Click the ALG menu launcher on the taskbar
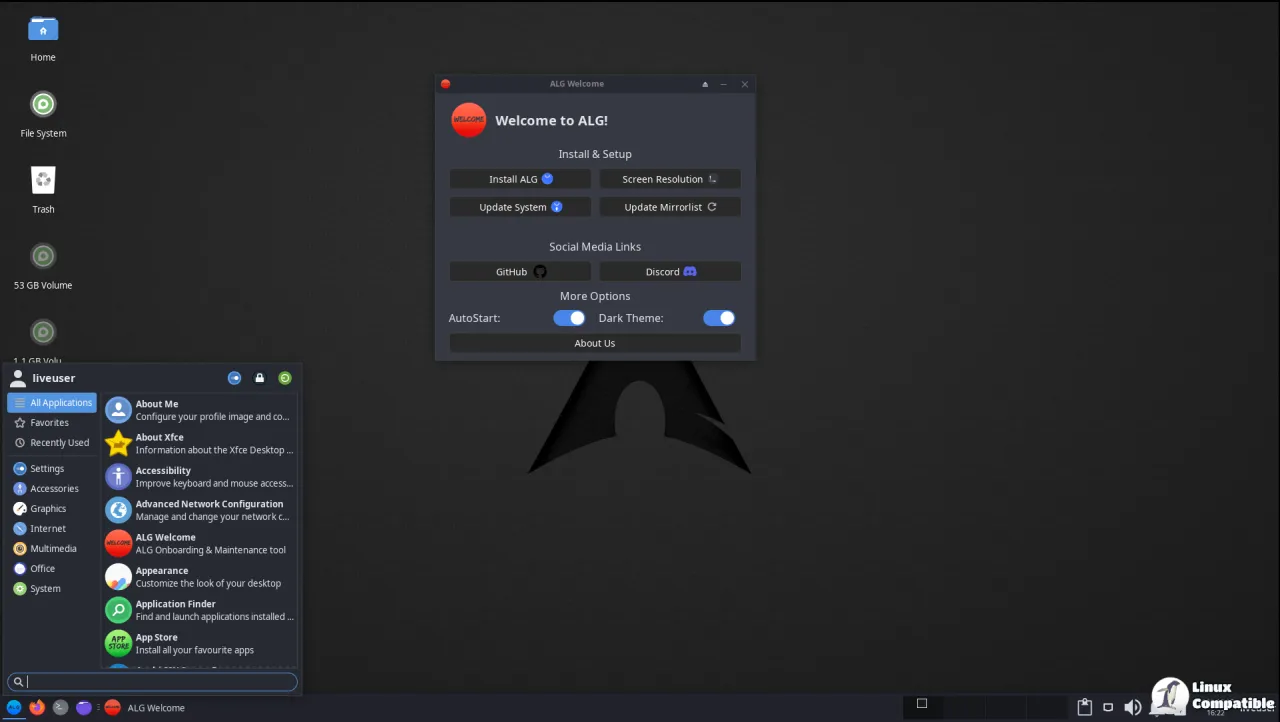Viewport: 1280px width, 722px height. 14,707
